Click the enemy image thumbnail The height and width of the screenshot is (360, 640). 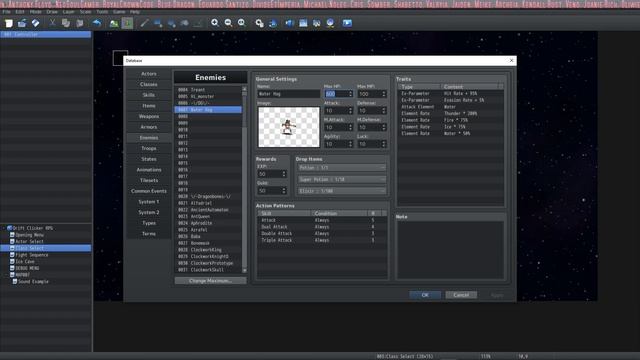pyautogui.click(x=289, y=127)
